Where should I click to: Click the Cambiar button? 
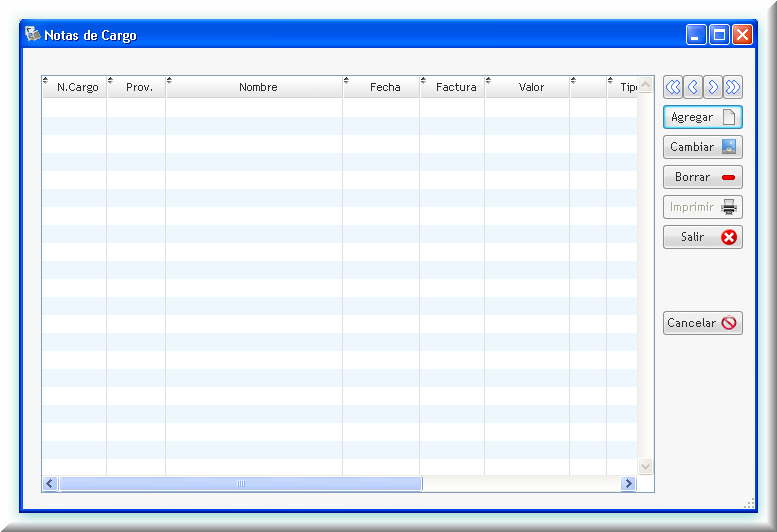coord(703,147)
